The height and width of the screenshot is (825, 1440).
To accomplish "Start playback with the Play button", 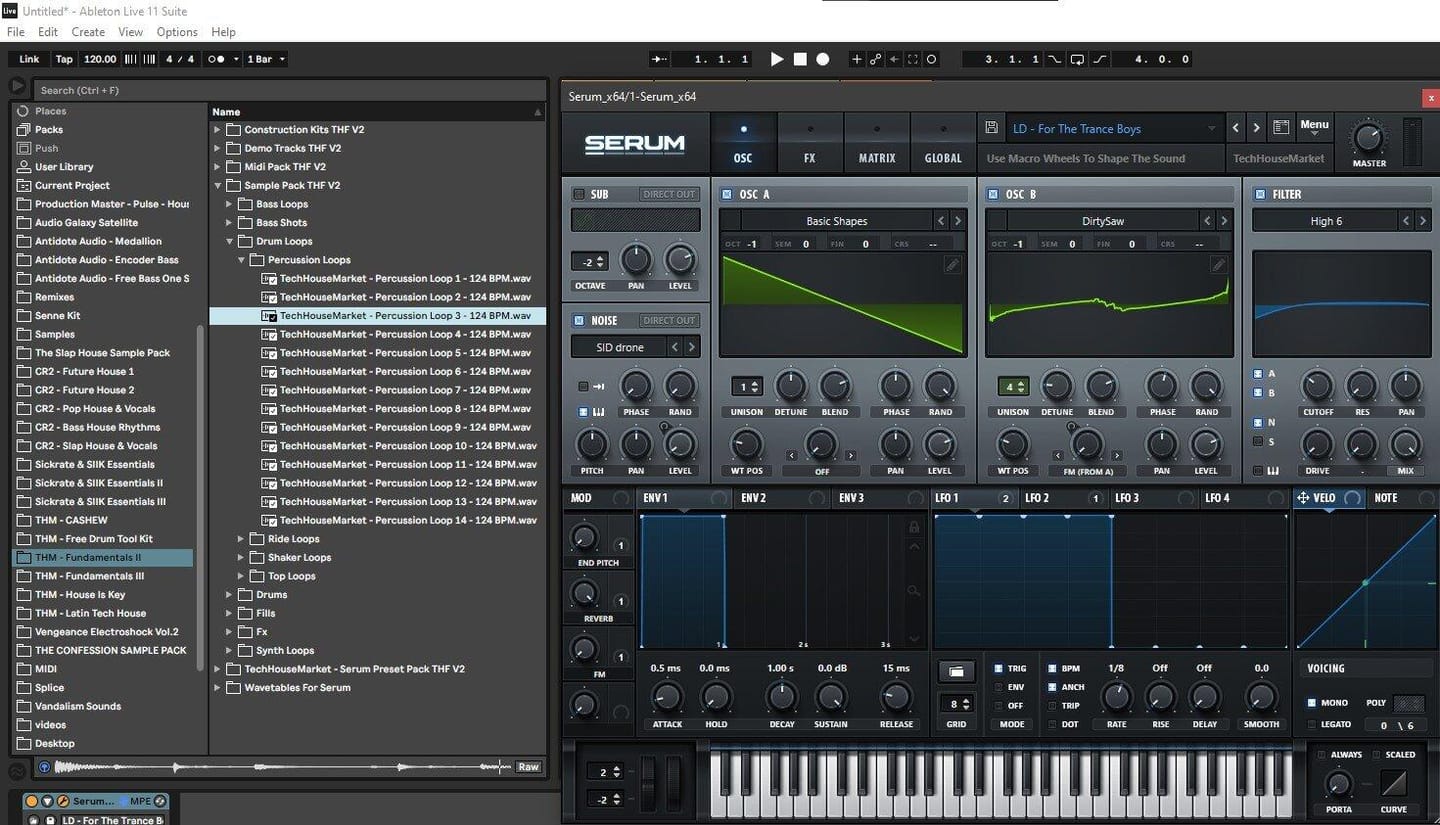I will [x=777, y=59].
